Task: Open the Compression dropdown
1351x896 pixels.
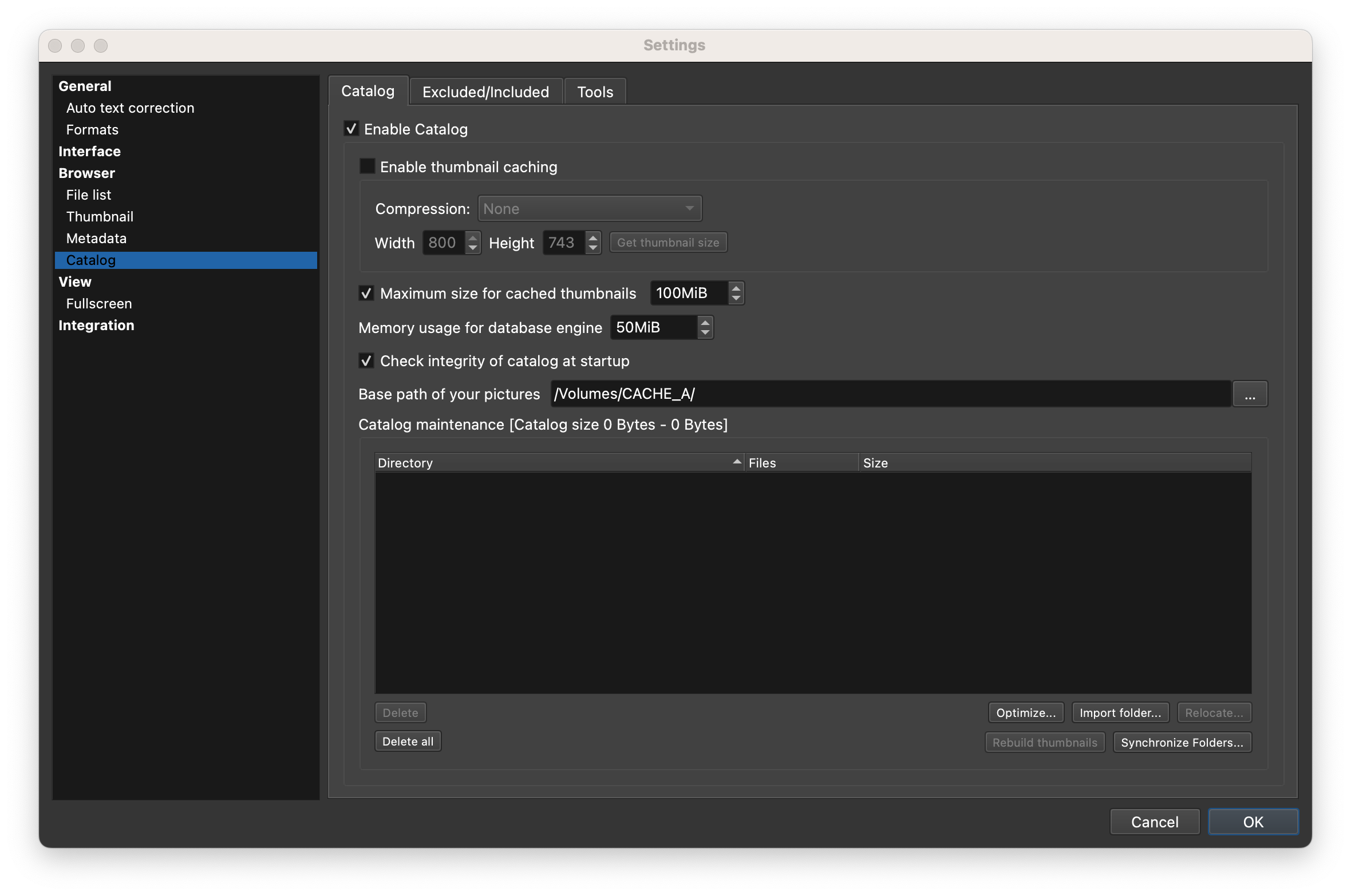Action: [x=590, y=209]
